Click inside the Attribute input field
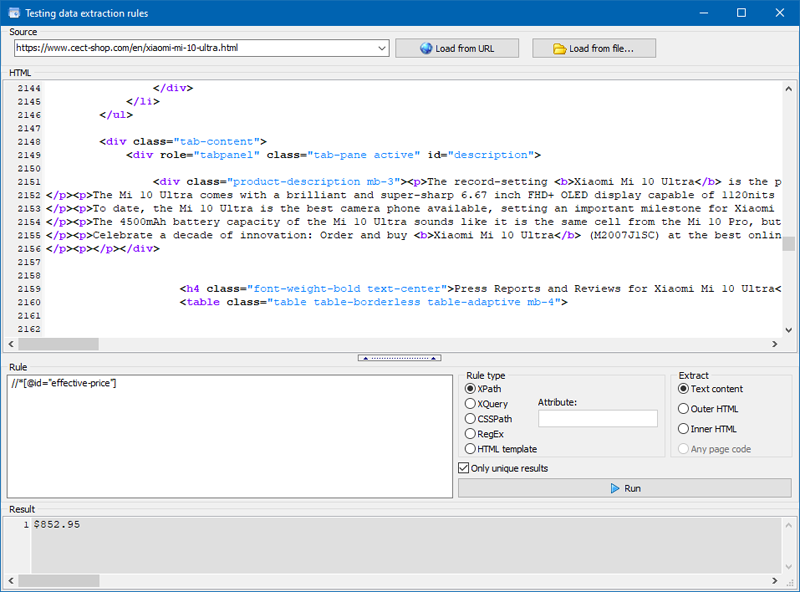The image size is (800, 592). click(x=597, y=418)
